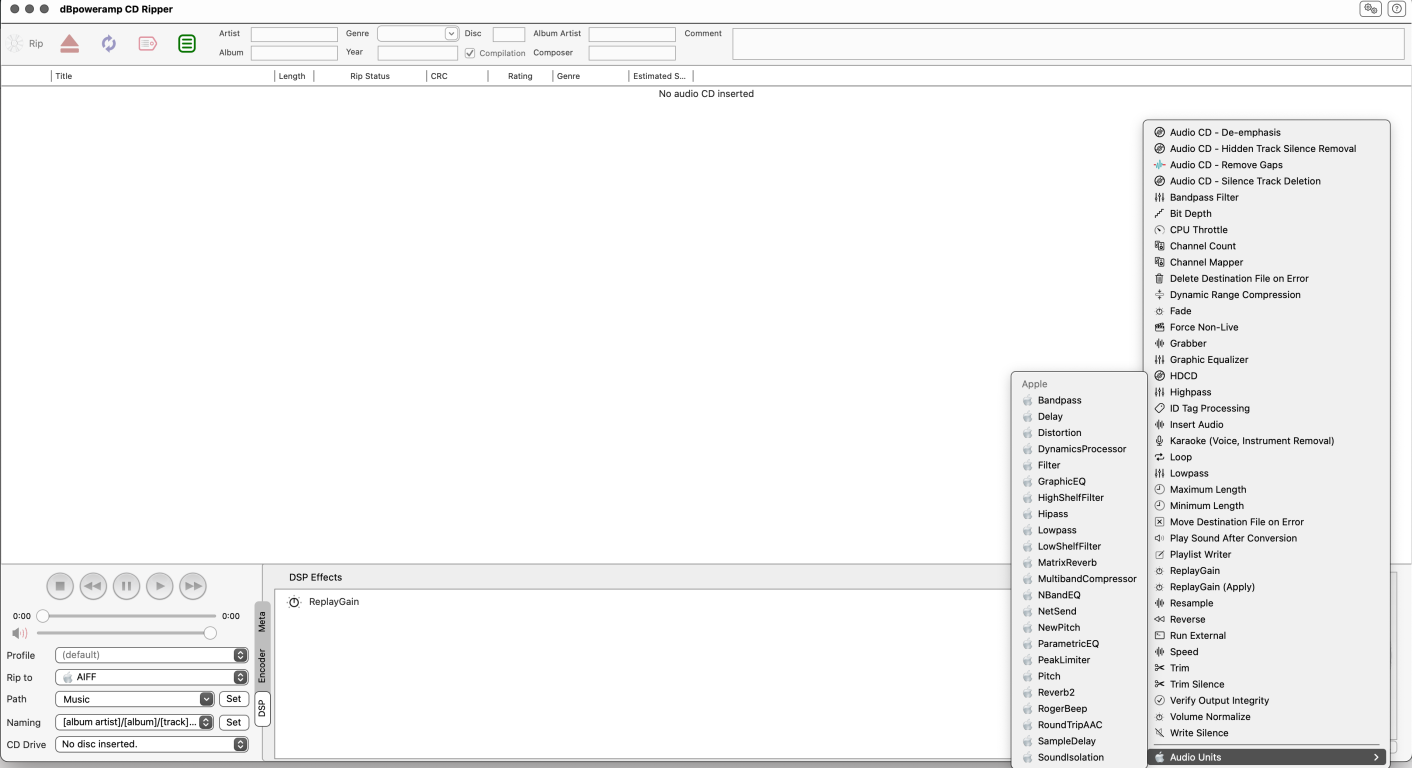Click the Karaoke microphone icon
Image resolution: width=1412 pixels, height=768 pixels.
click(x=1160, y=441)
